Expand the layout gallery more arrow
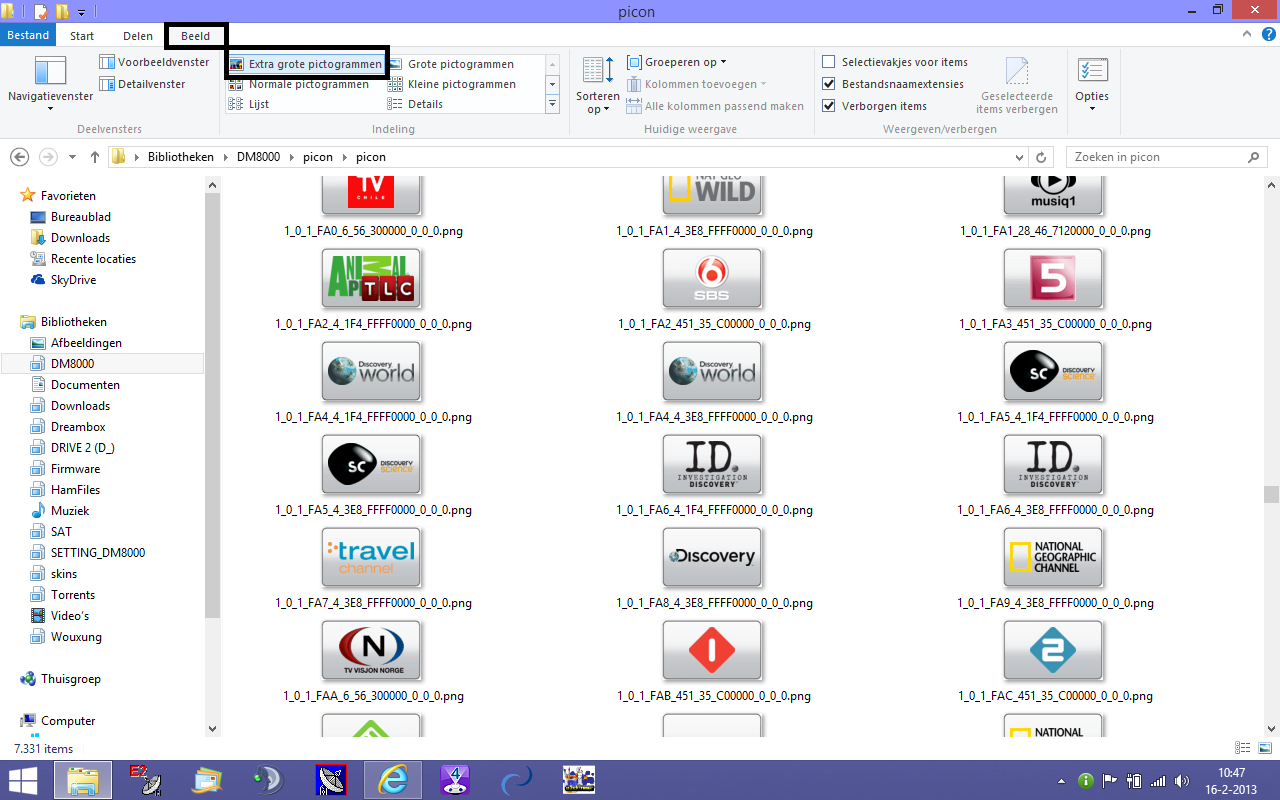 [x=552, y=104]
